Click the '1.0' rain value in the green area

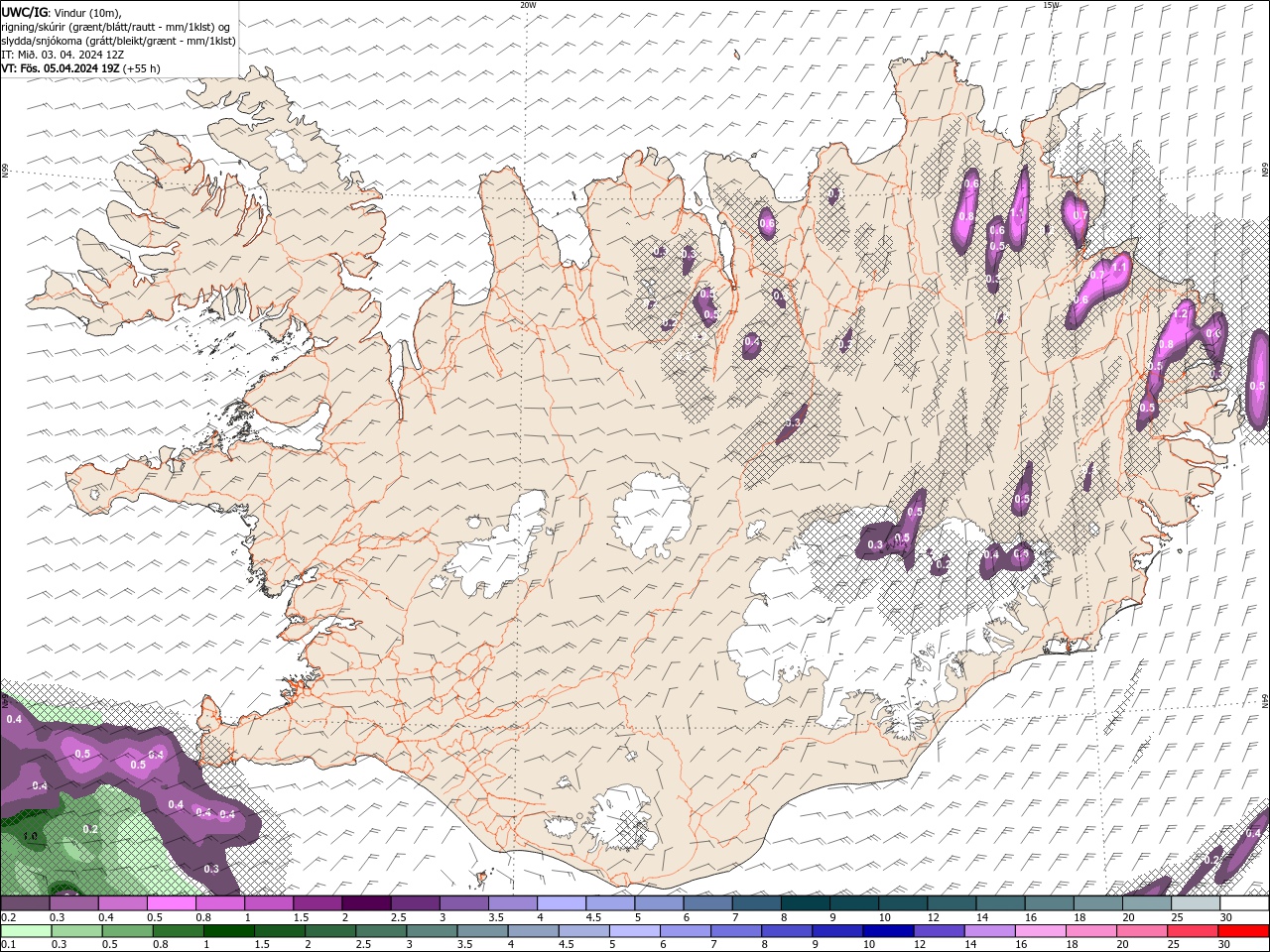[x=30, y=837]
